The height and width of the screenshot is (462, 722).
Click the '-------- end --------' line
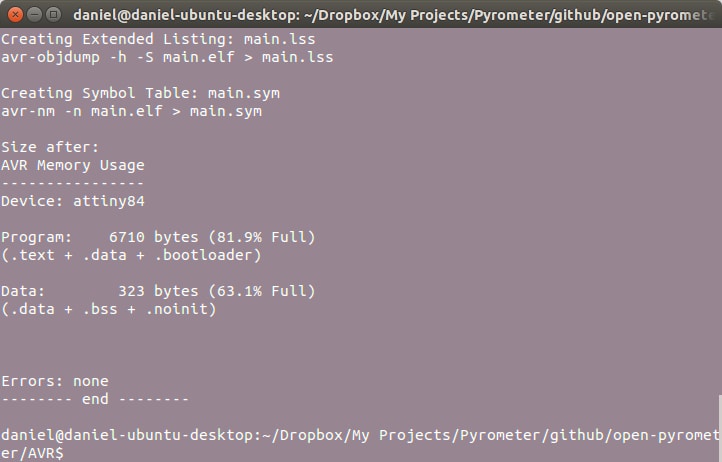[x=95, y=399]
